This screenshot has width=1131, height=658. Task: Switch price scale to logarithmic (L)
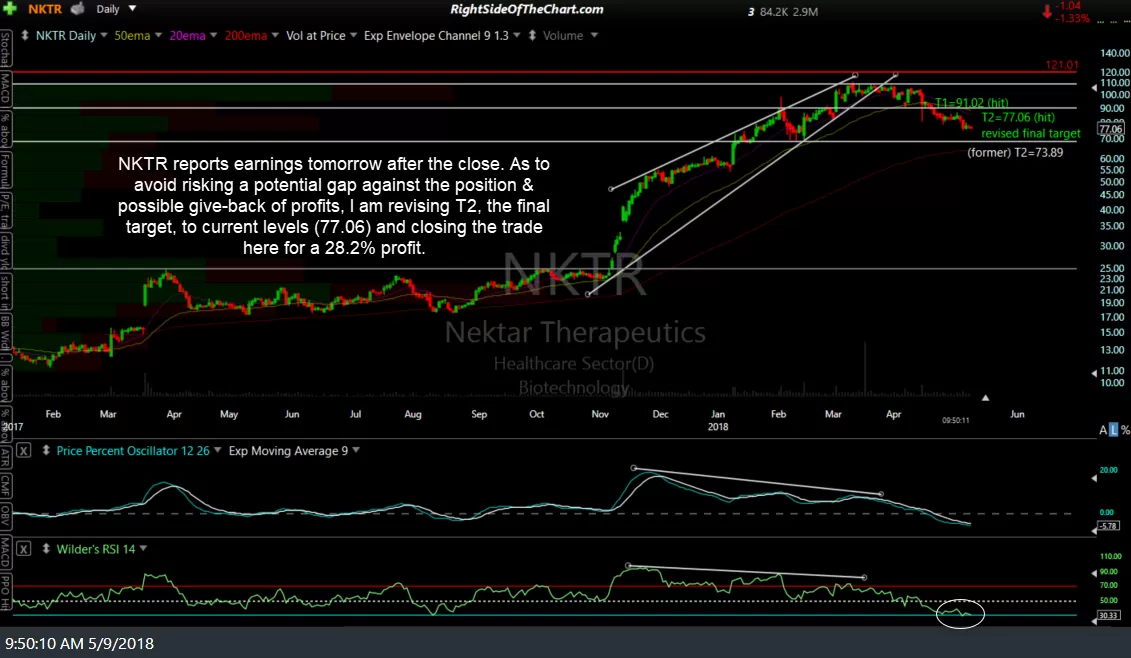1114,430
